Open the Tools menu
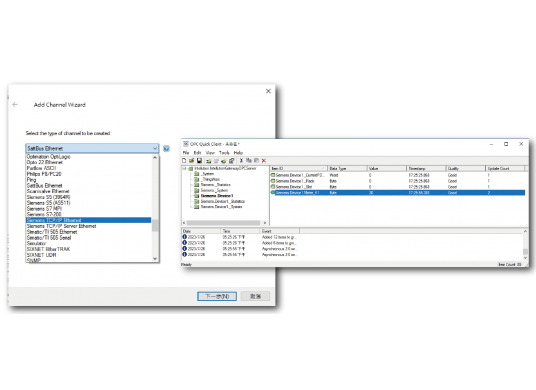The image size is (536, 390). tap(224, 153)
